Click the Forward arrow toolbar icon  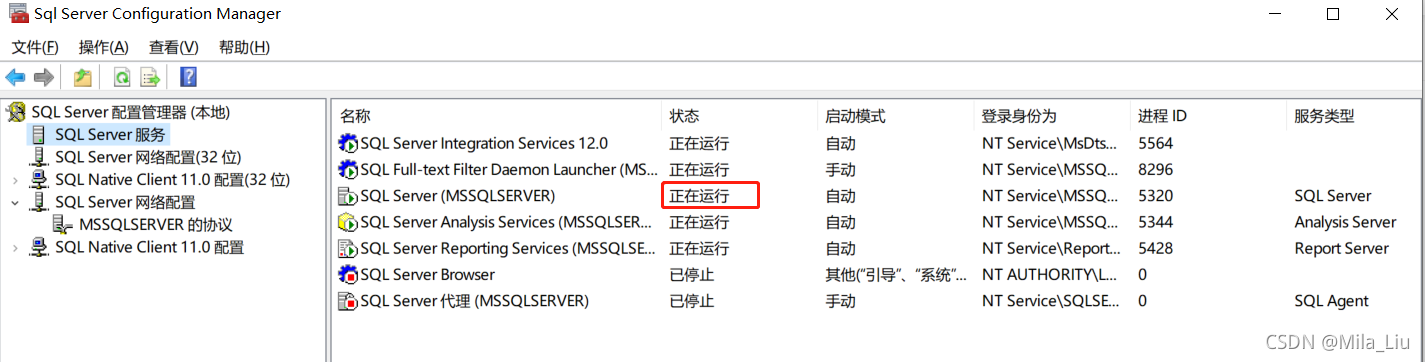click(x=43, y=77)
